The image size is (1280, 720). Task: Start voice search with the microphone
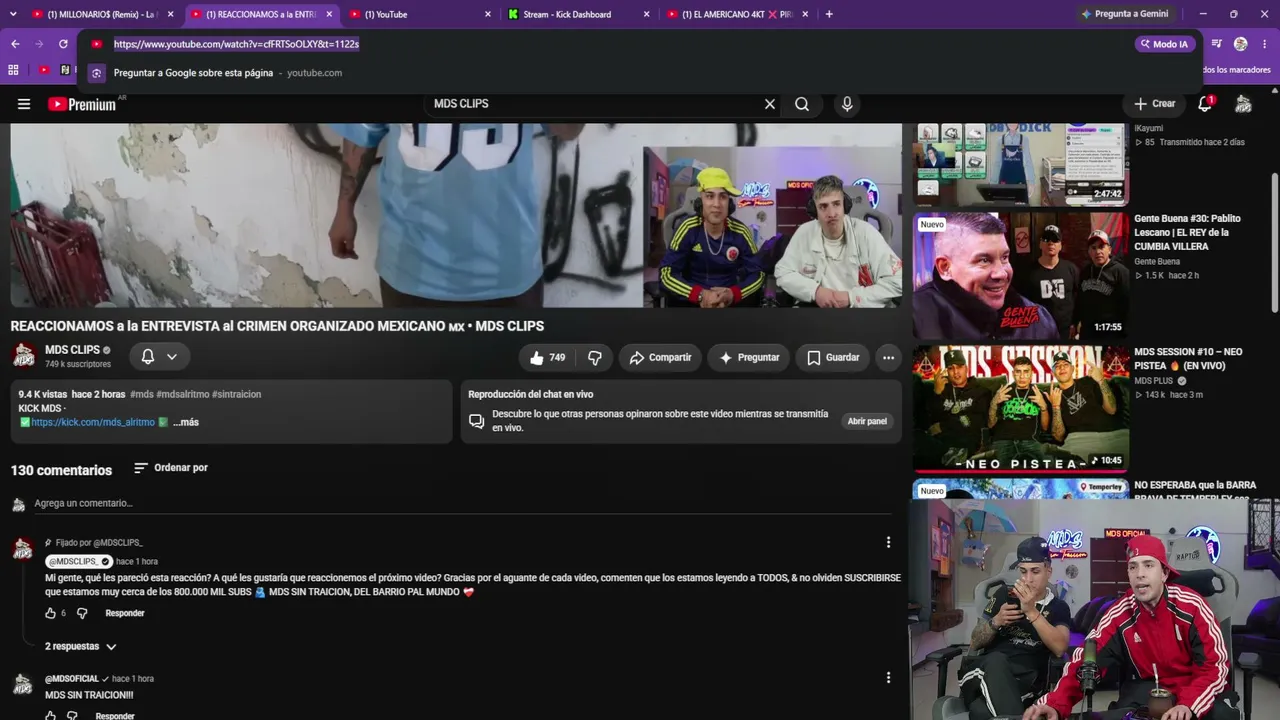[x=847, y=104]
